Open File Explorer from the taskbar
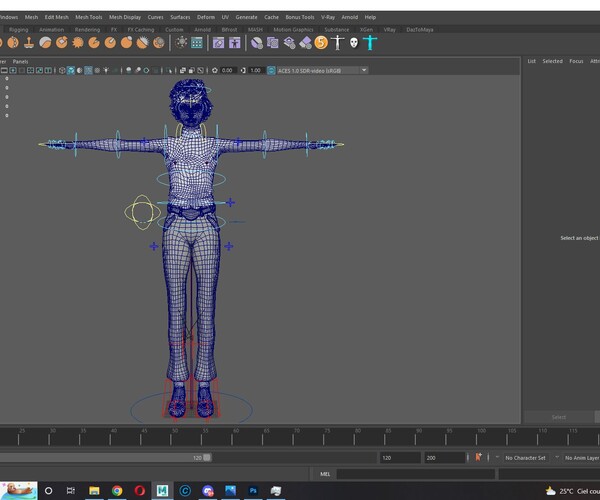 pos(94,490)
